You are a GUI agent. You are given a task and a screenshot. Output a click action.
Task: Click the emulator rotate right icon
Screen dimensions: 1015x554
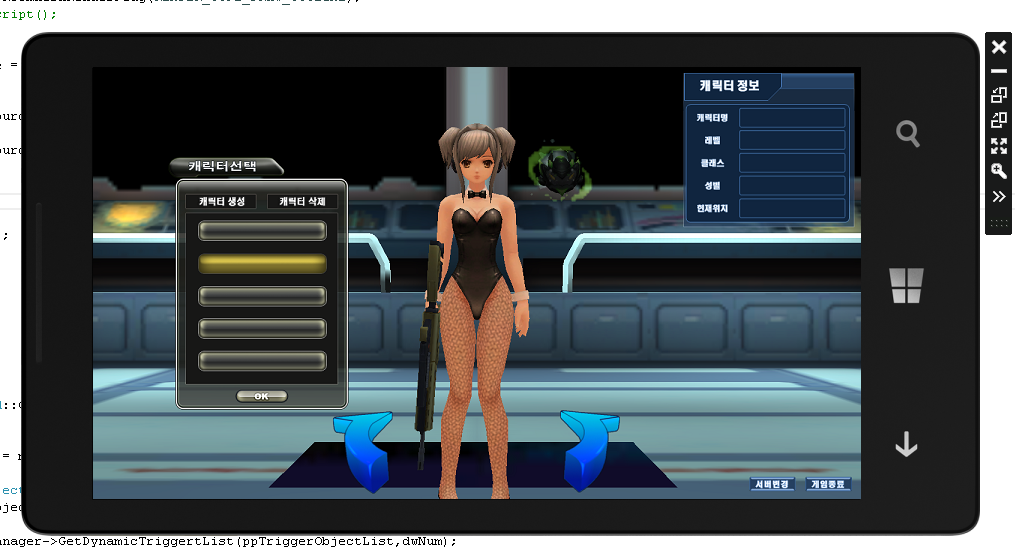998,120
